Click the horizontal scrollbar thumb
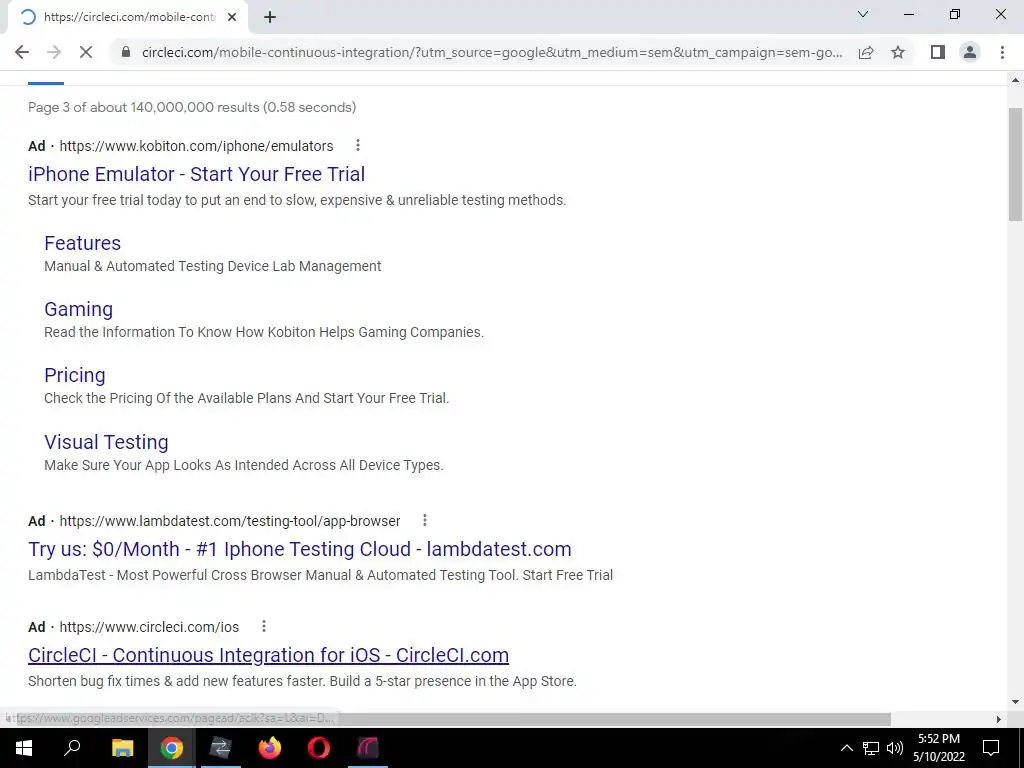 pos(451,719)
